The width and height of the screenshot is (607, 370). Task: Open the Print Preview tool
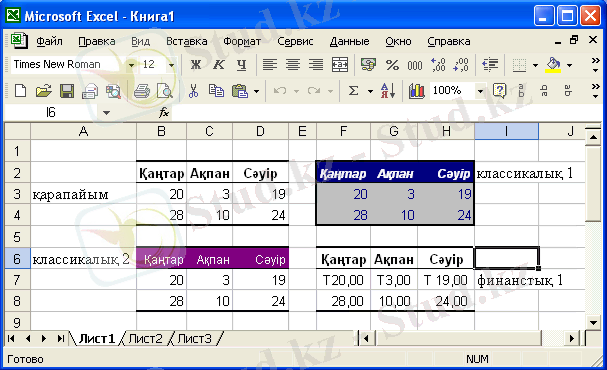coord(165,91)
